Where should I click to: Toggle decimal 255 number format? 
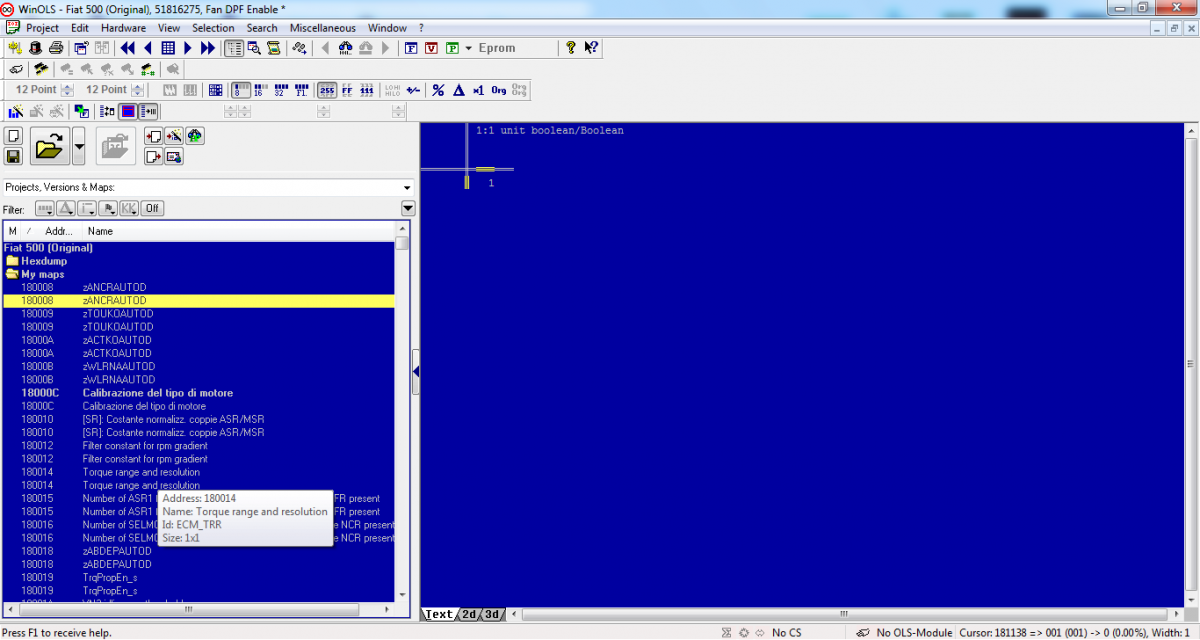327,90
